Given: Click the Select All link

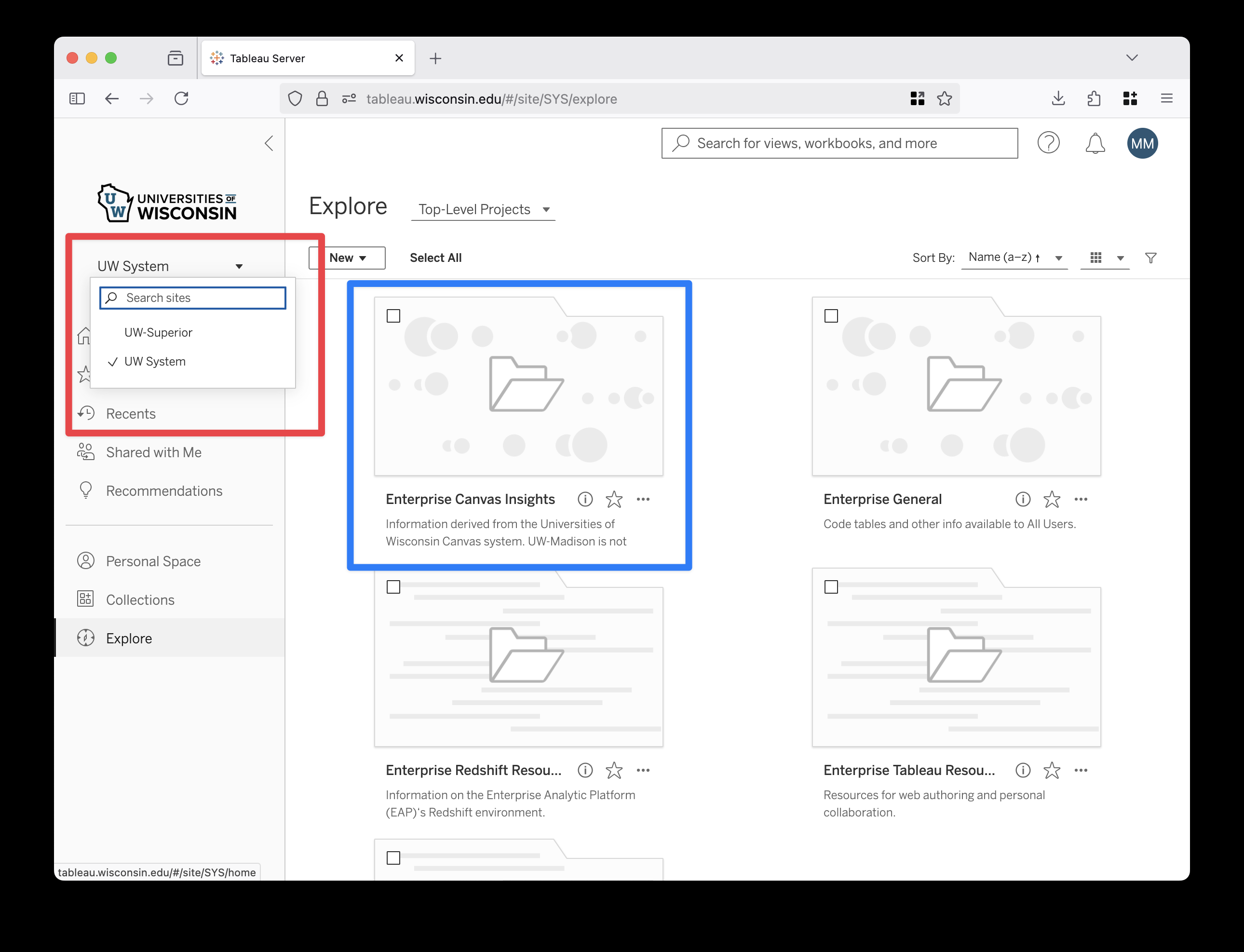Looking at the screenshot, I should 435,257.
